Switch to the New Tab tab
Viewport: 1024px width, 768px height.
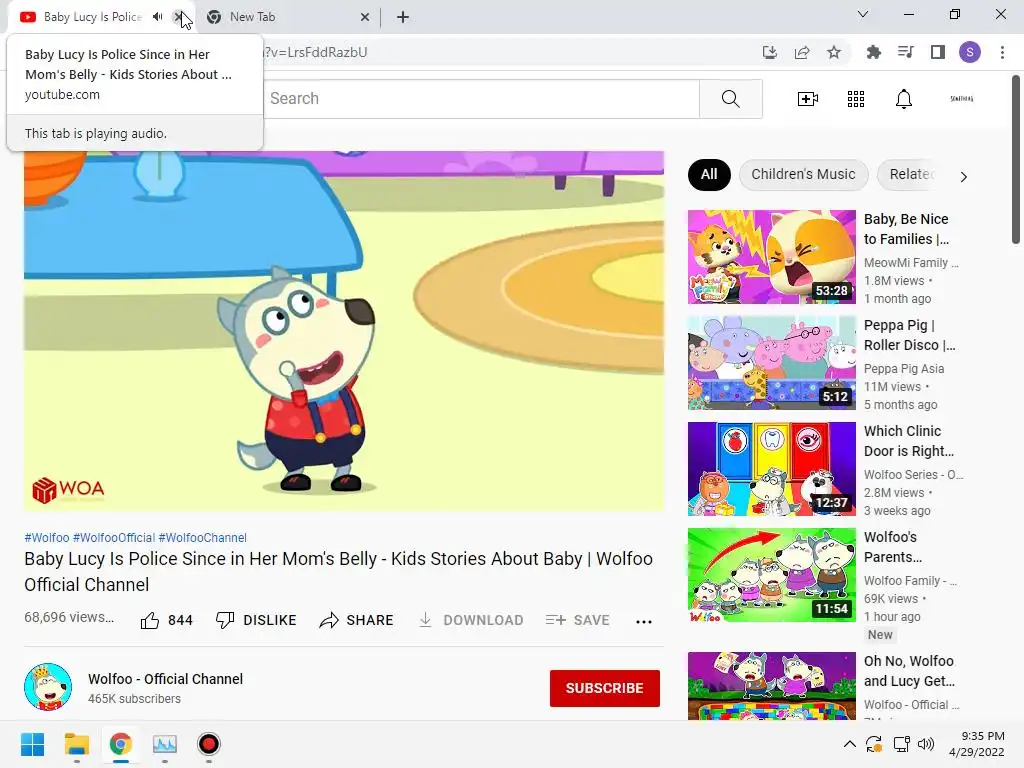click(287, 17)
